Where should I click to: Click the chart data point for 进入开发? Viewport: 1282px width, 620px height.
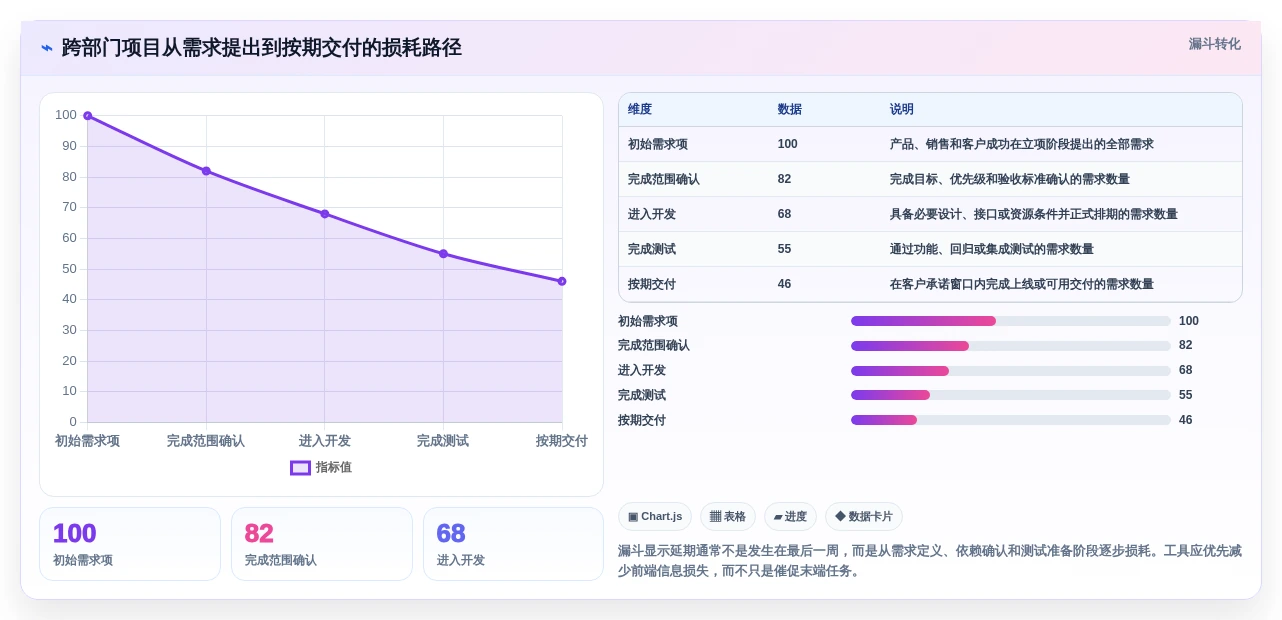pyautogui.click(x=325, y=214)
